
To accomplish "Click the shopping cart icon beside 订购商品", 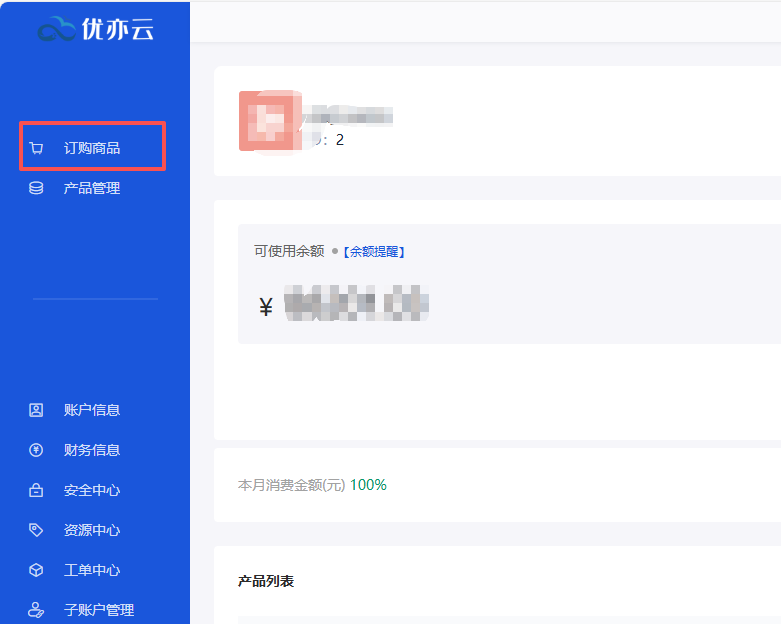I will point(37,148).
